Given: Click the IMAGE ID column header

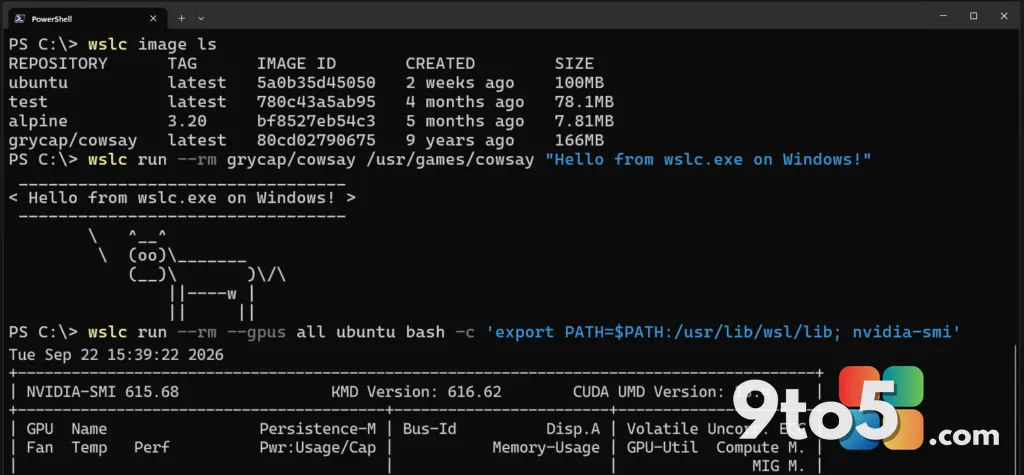Looking at the screenshot, I should pyautogui.click(x=296, y=63).
